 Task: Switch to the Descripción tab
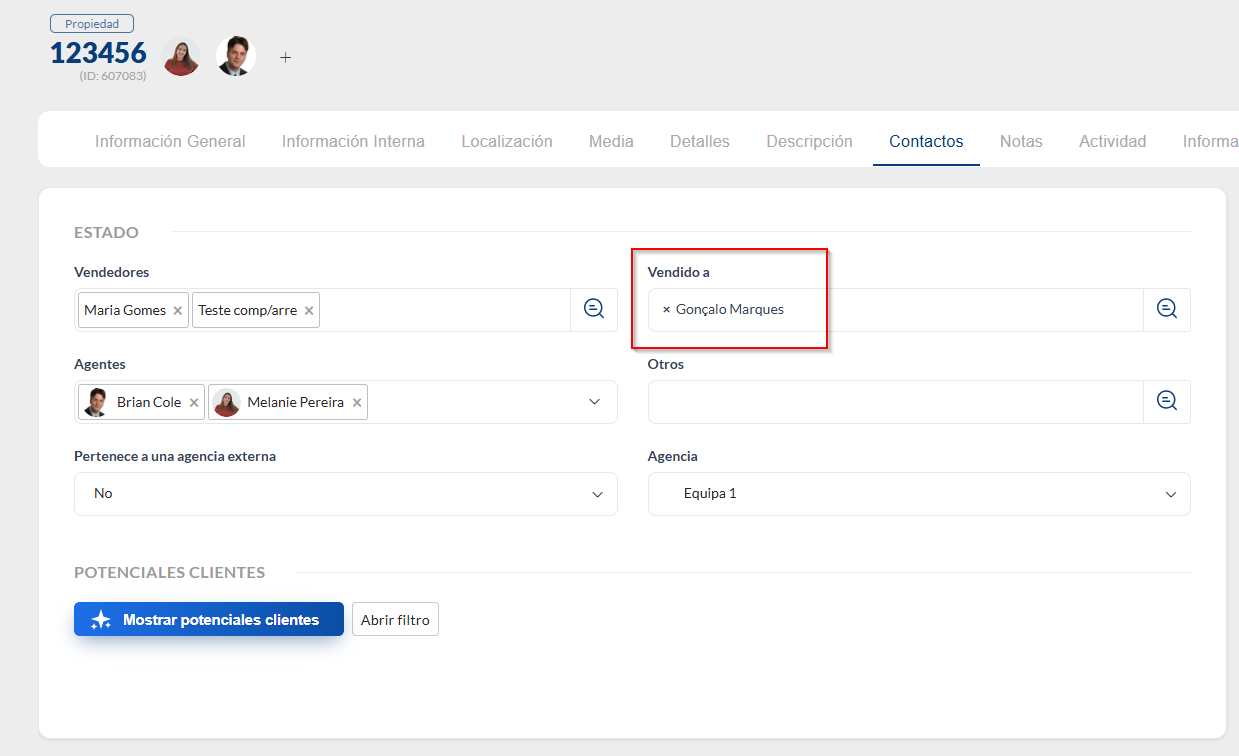(809, 142)
